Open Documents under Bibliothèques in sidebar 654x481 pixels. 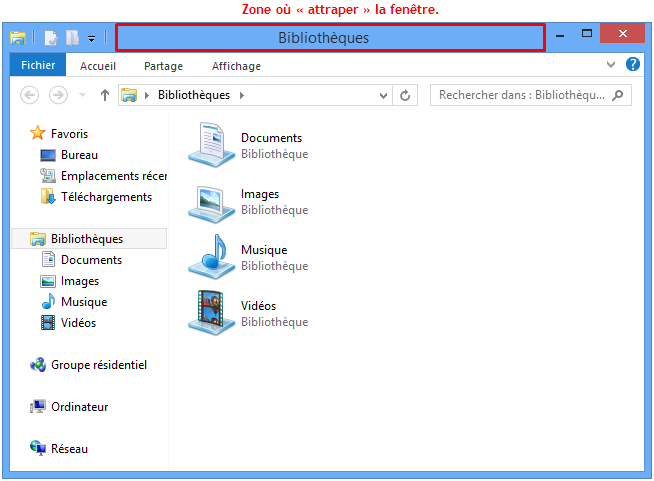(x=81, y=260)
